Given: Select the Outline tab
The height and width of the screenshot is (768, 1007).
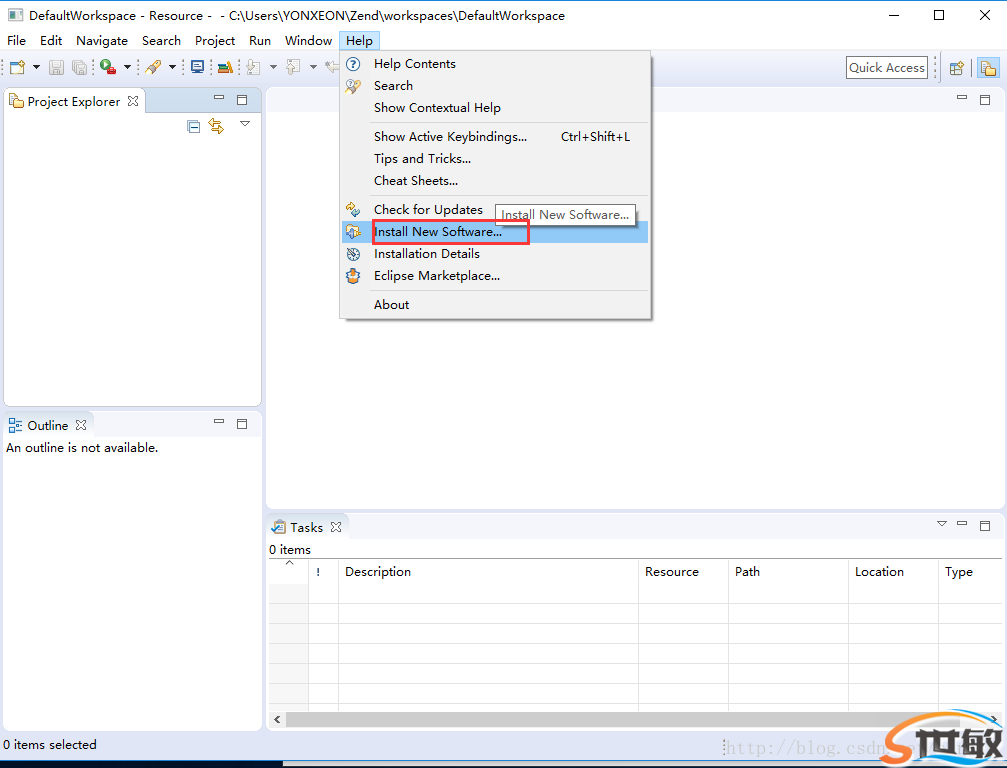Looking at the screenshot, I should (x=48, y=425).
